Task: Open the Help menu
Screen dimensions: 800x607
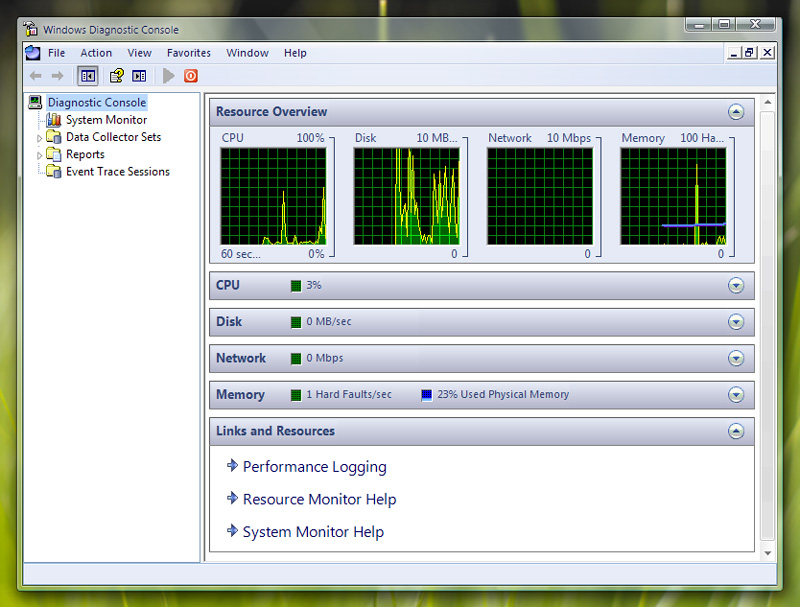Action: point(295,53)
